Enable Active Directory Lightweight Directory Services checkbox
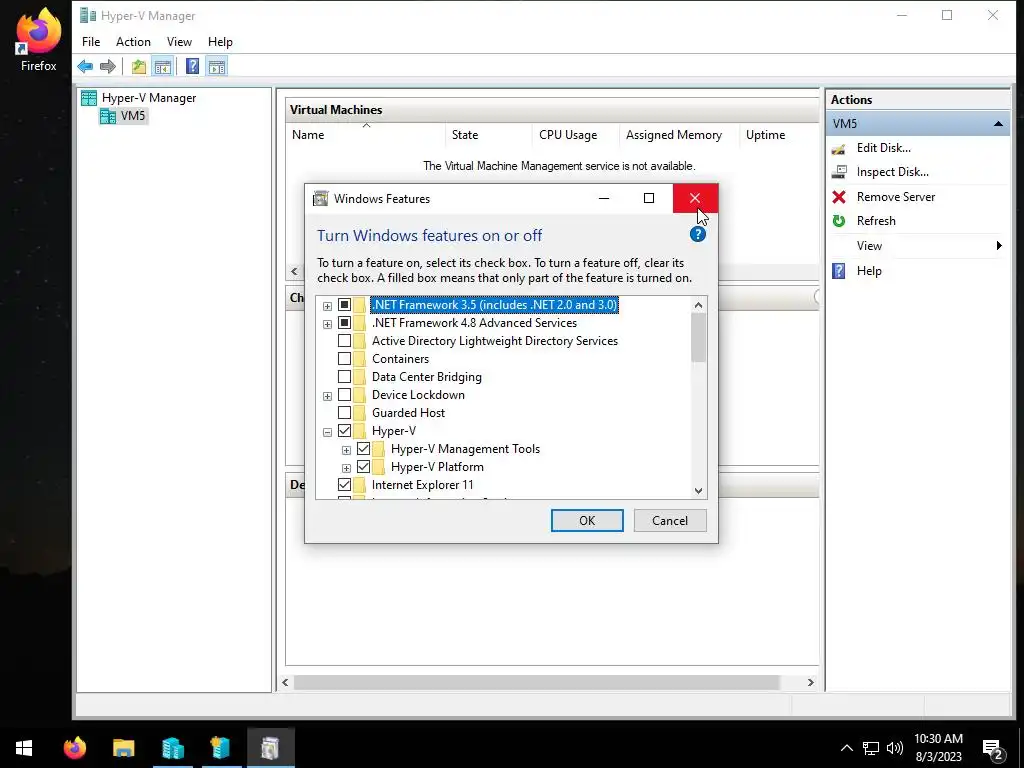The image size is (1024, 768). point(344,341)
